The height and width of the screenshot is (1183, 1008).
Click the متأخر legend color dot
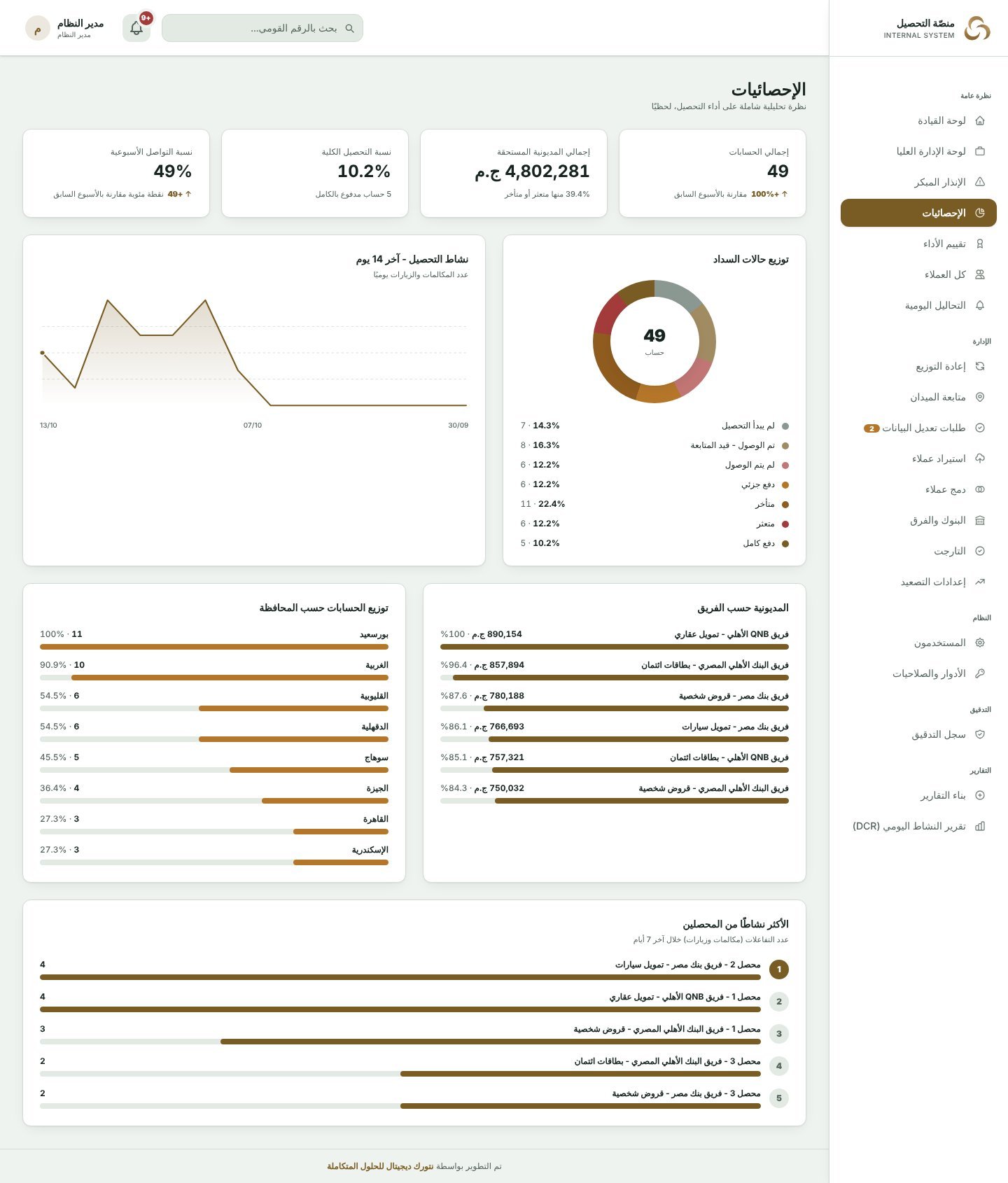(x=785, y=505)
